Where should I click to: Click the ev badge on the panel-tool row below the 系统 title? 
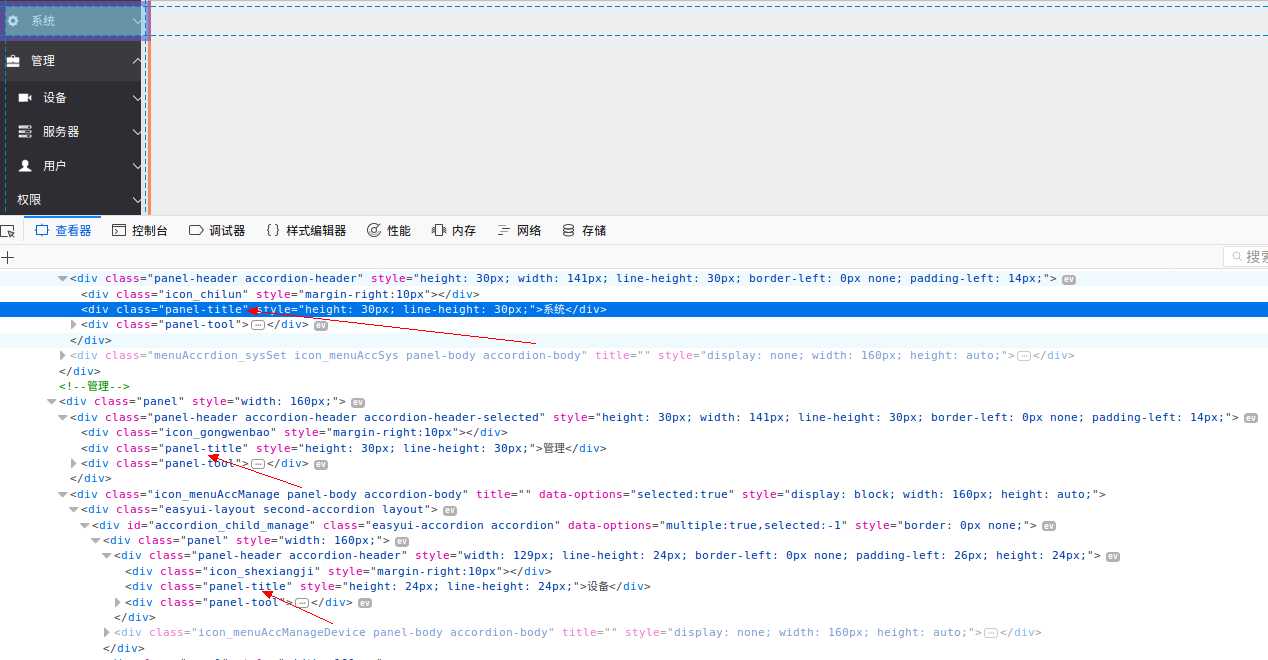pyautogui.click(x=321, y=326)
